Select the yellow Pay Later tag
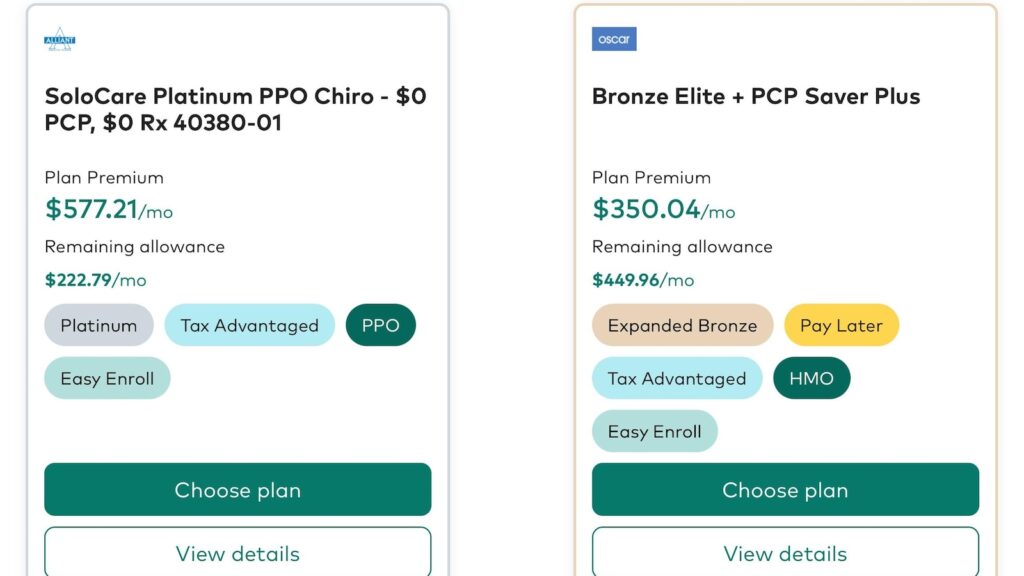The image size is (1024, 576). (841, 325)
